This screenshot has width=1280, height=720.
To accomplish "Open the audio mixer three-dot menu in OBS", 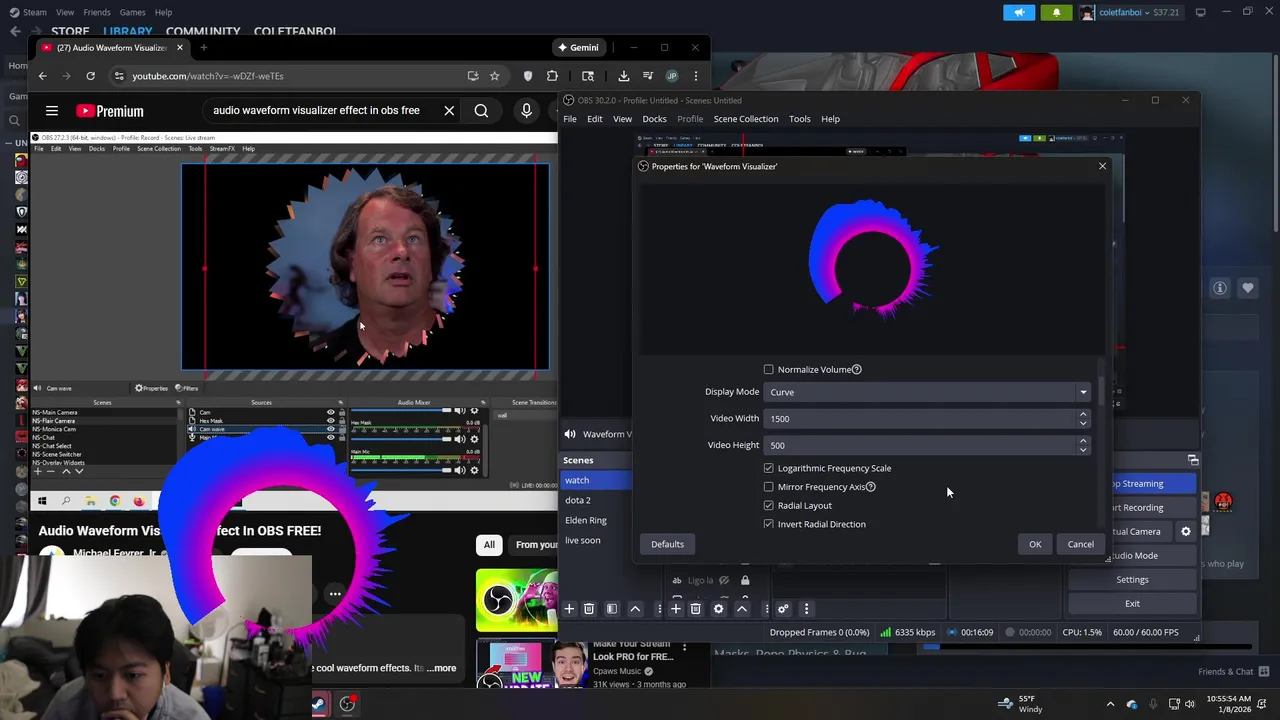I will (806, 609).
